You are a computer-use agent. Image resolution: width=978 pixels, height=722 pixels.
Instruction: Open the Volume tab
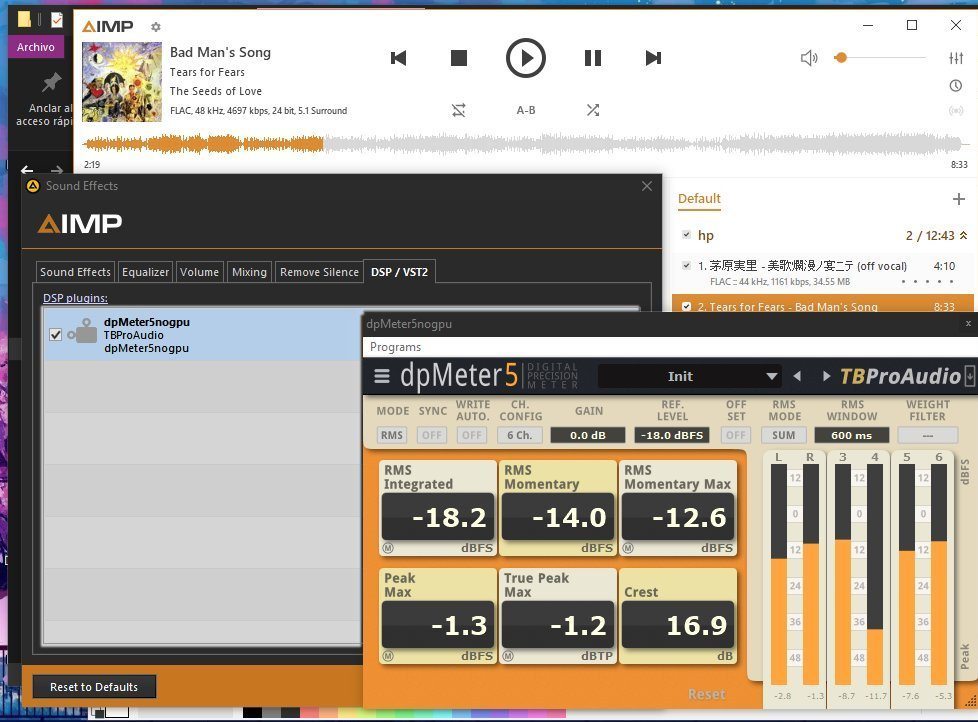tap(200, 272)
